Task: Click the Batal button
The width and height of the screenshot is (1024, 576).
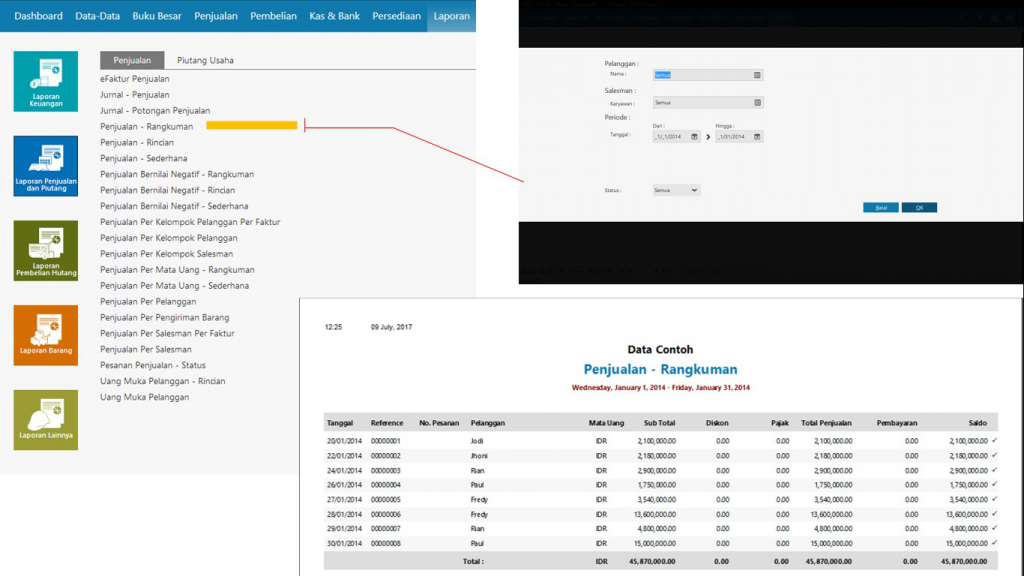Action: [x=881, y=208]
